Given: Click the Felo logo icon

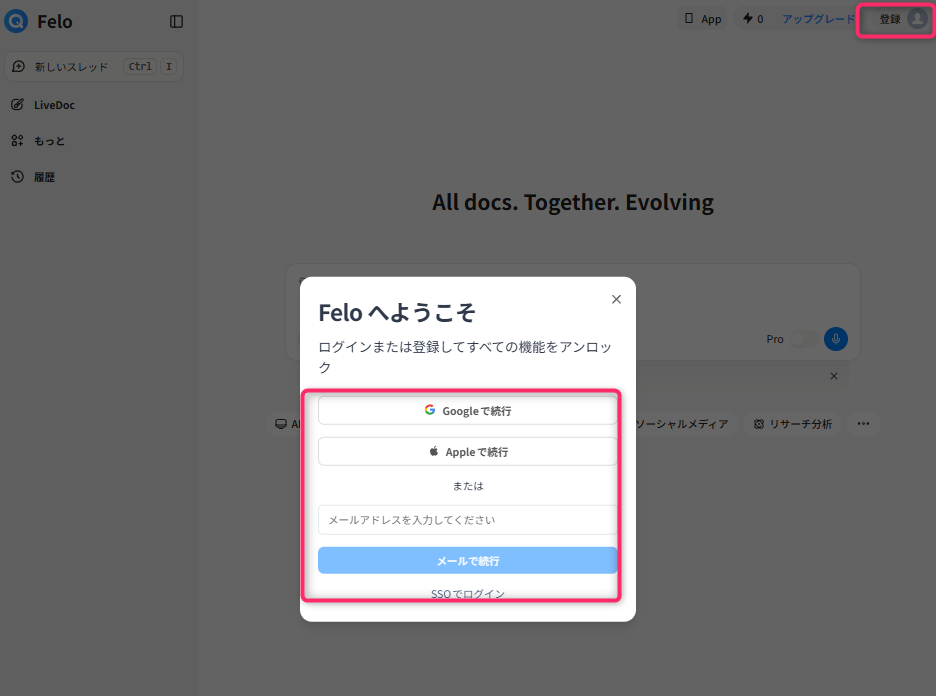Looking at the screenshot, I should click(x=16, y=21).
